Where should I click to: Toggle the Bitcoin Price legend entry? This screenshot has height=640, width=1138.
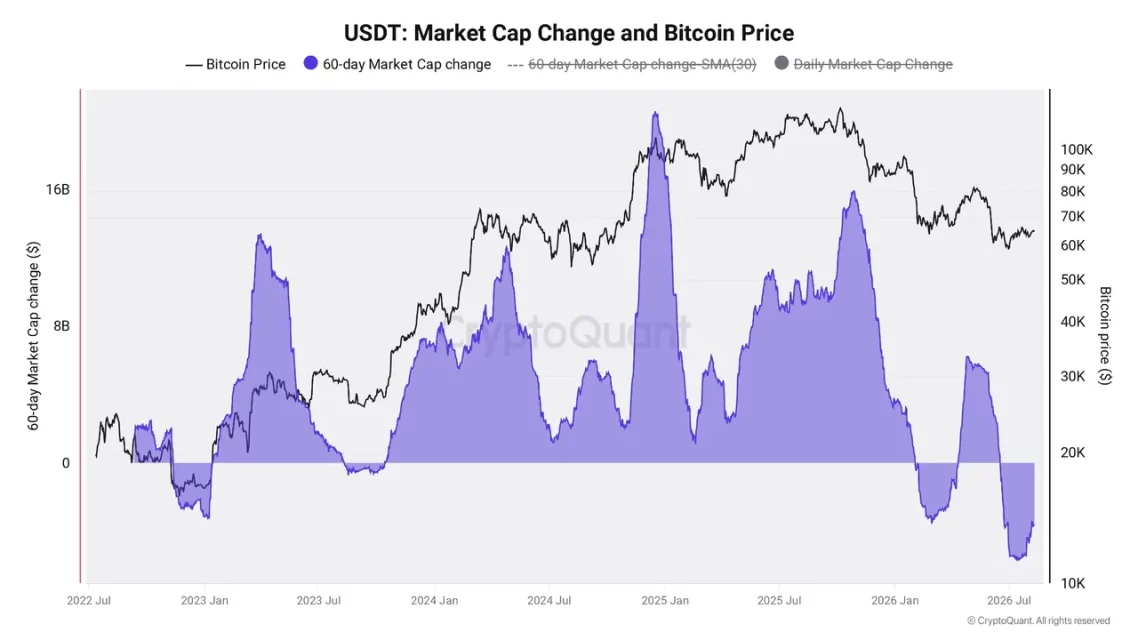point(235,64)
